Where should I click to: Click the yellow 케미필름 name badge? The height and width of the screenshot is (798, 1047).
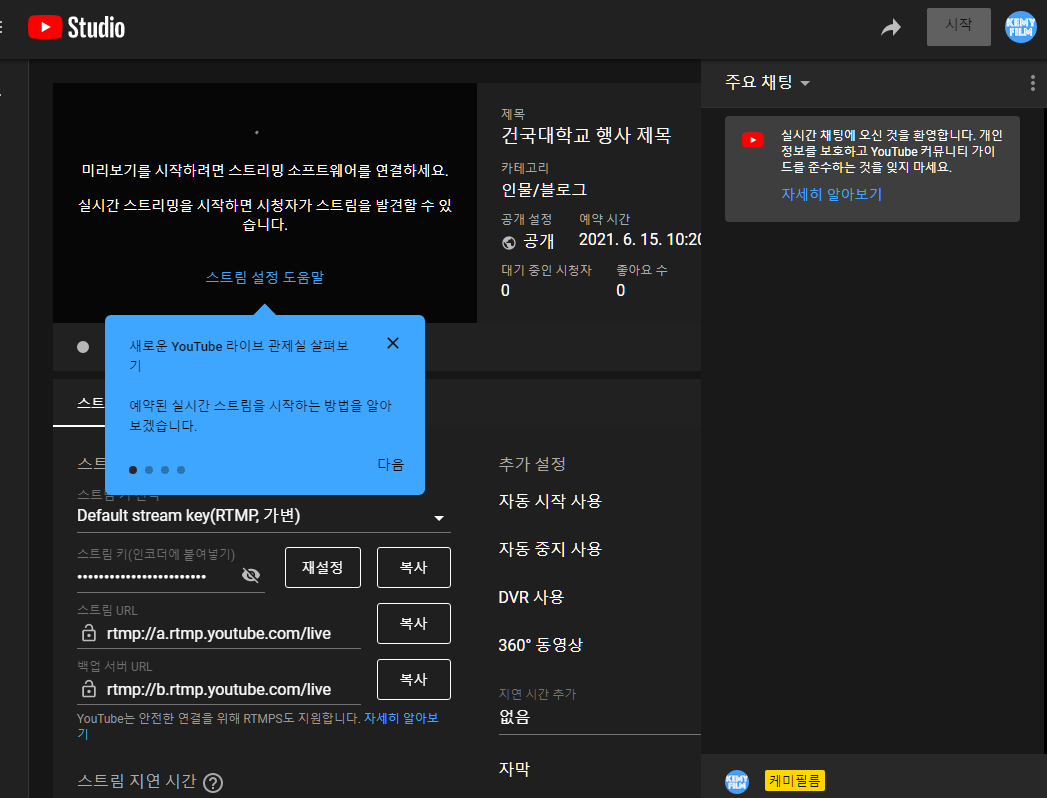(x=795, y=781)
